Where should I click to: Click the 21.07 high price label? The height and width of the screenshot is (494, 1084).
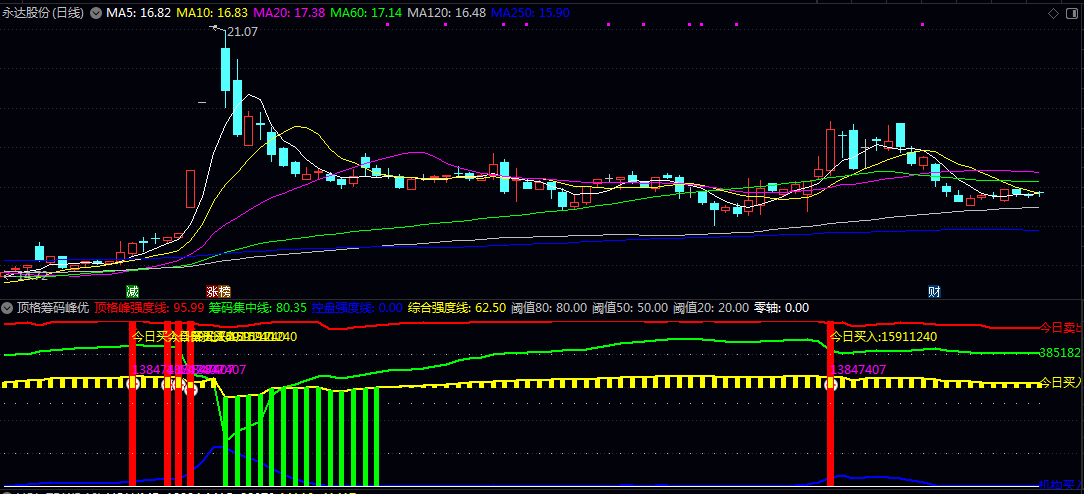click(x=243, y=32)
